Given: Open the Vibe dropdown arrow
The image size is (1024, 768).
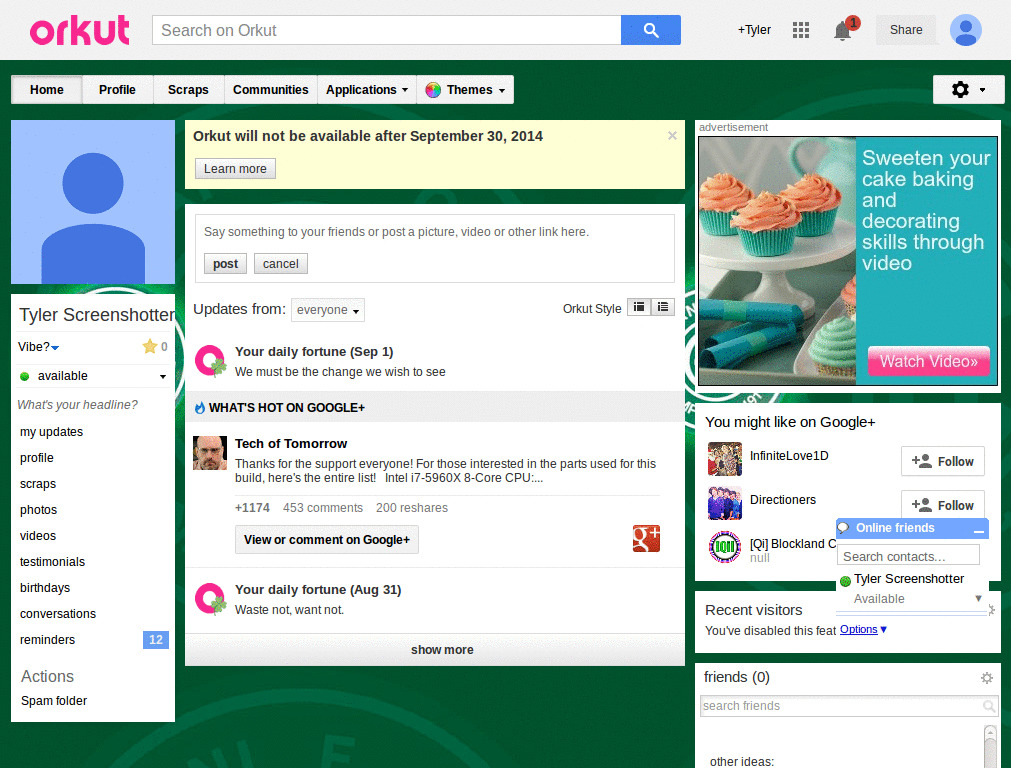Looking at the screenshot, I should pos(55,348).
